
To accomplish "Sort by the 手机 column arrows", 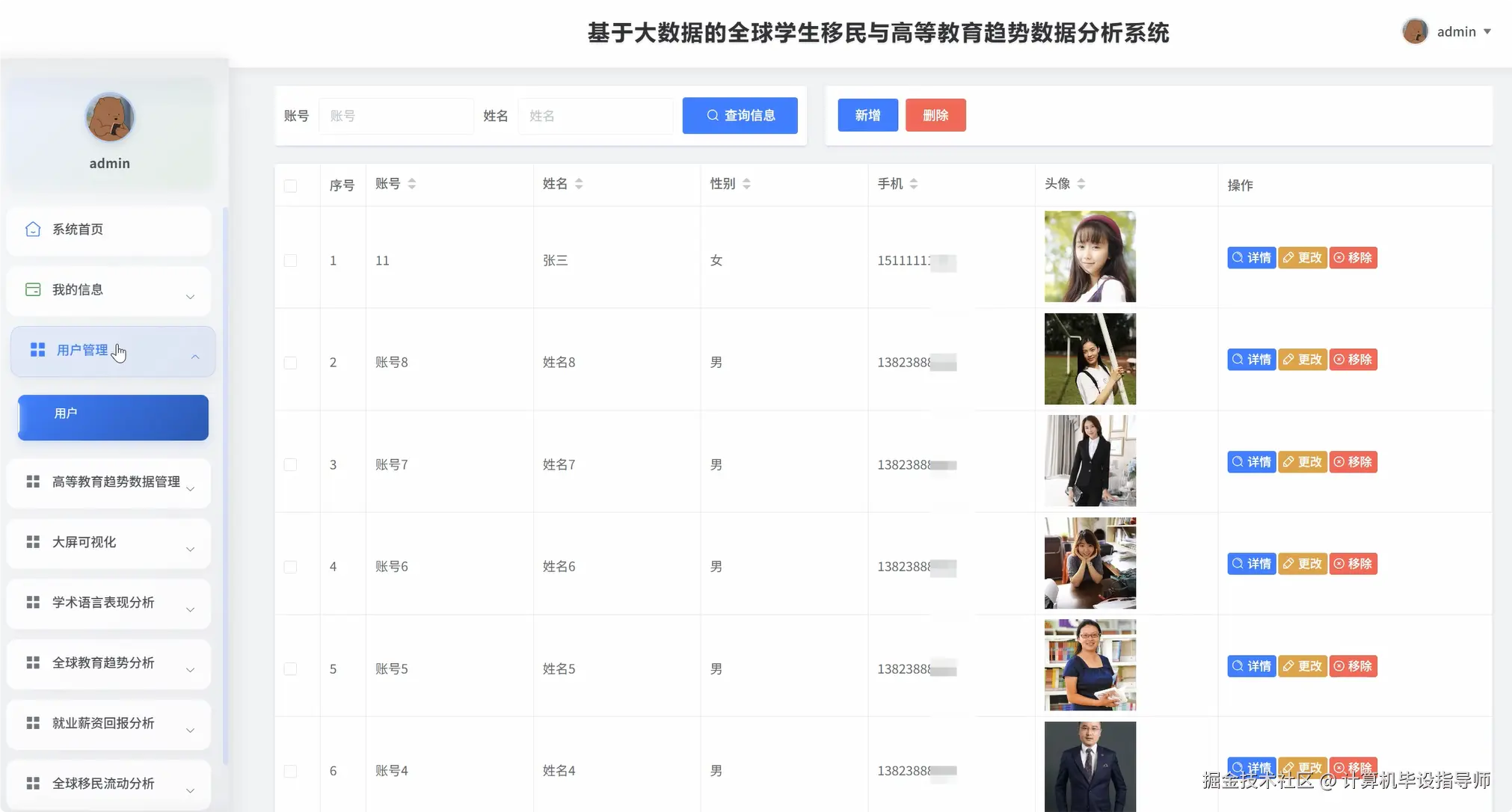I will tap(913, 184).
